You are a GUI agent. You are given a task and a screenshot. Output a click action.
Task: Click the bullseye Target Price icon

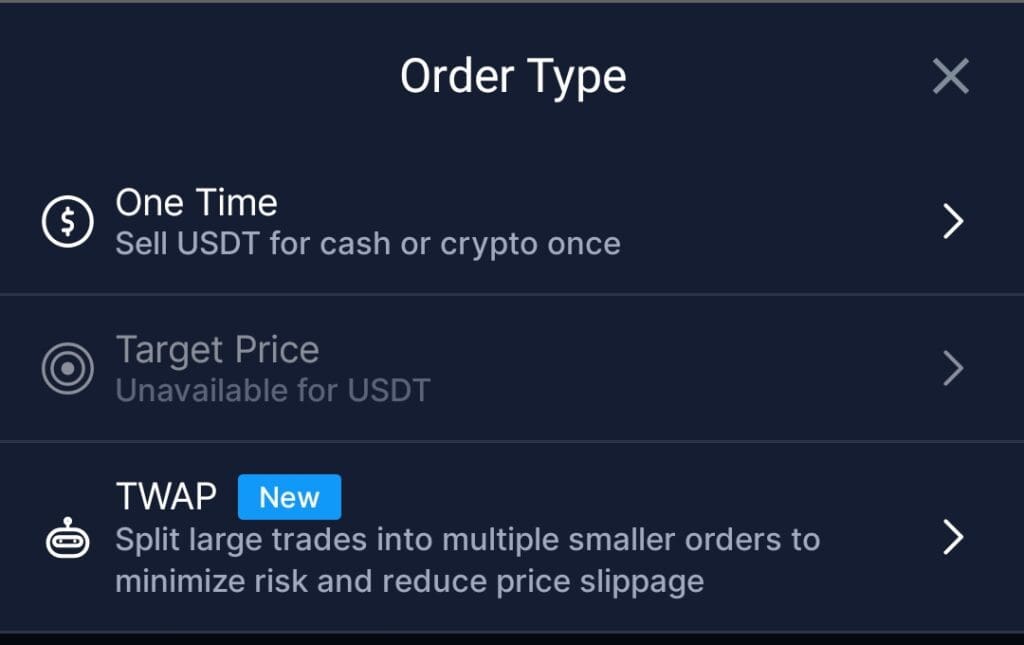[67, 369]
